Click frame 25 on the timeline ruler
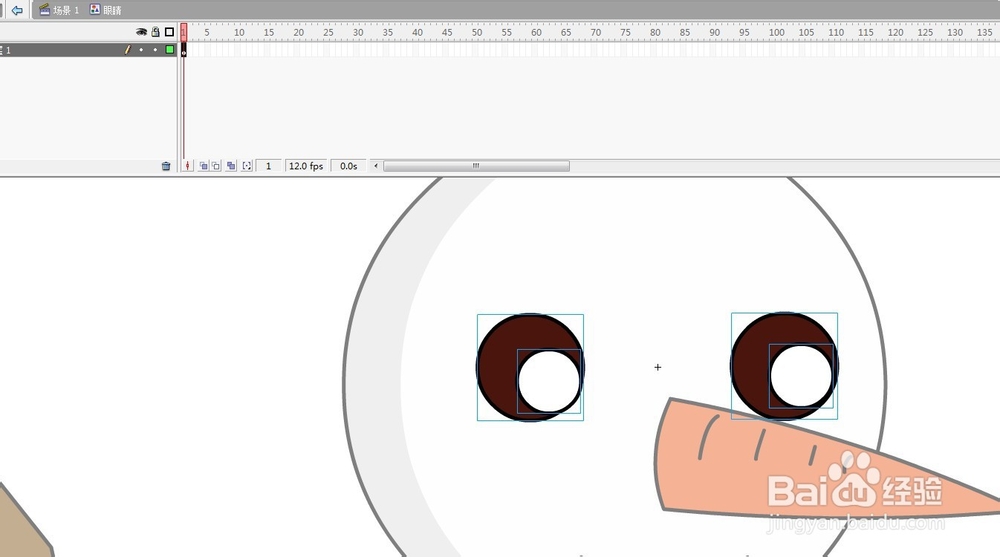Screen dimensions: 1000x557 pyautogui.click(x=328, y=32)
